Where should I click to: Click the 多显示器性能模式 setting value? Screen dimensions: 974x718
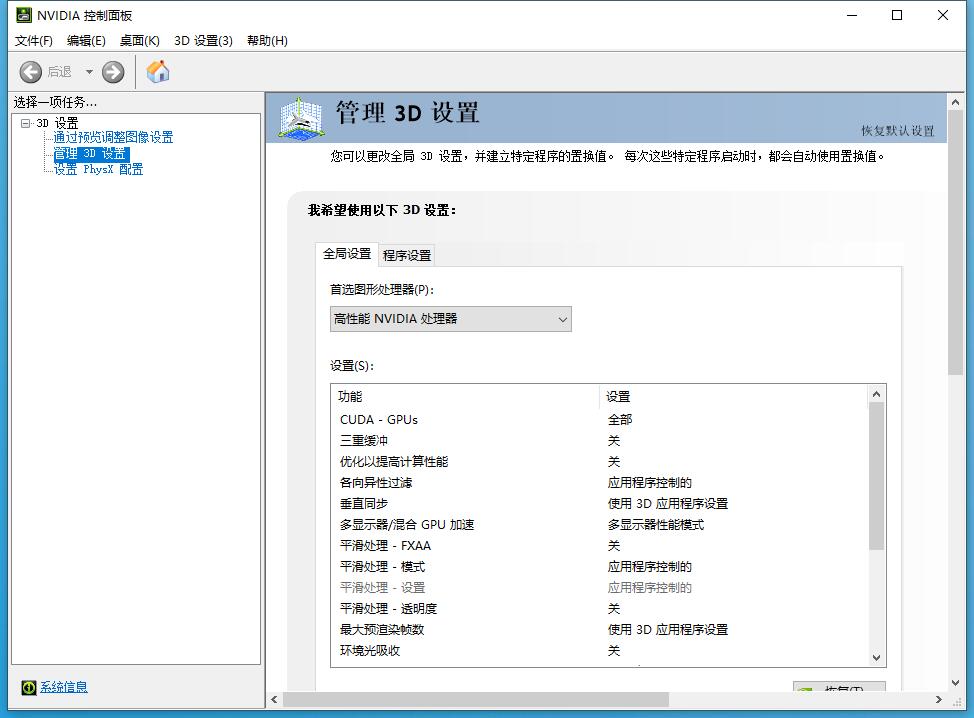[655, 525]
